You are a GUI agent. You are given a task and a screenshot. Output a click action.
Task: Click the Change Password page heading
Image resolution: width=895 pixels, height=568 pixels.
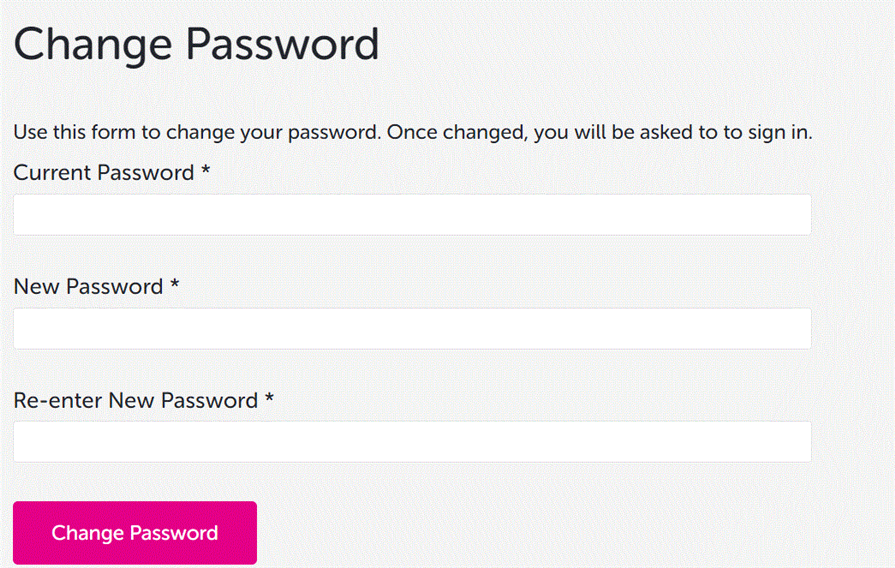click(x=196, y=45)
